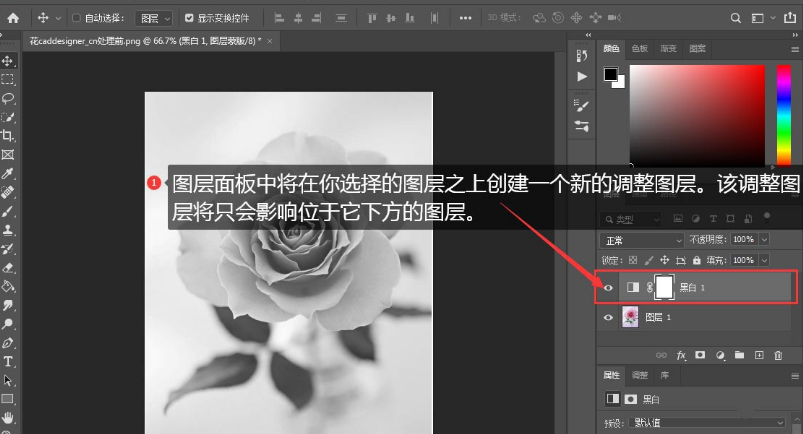The image size is (803, 434).
Task: Open the 正常 blend mode dropdown
Action: [640, 240]
